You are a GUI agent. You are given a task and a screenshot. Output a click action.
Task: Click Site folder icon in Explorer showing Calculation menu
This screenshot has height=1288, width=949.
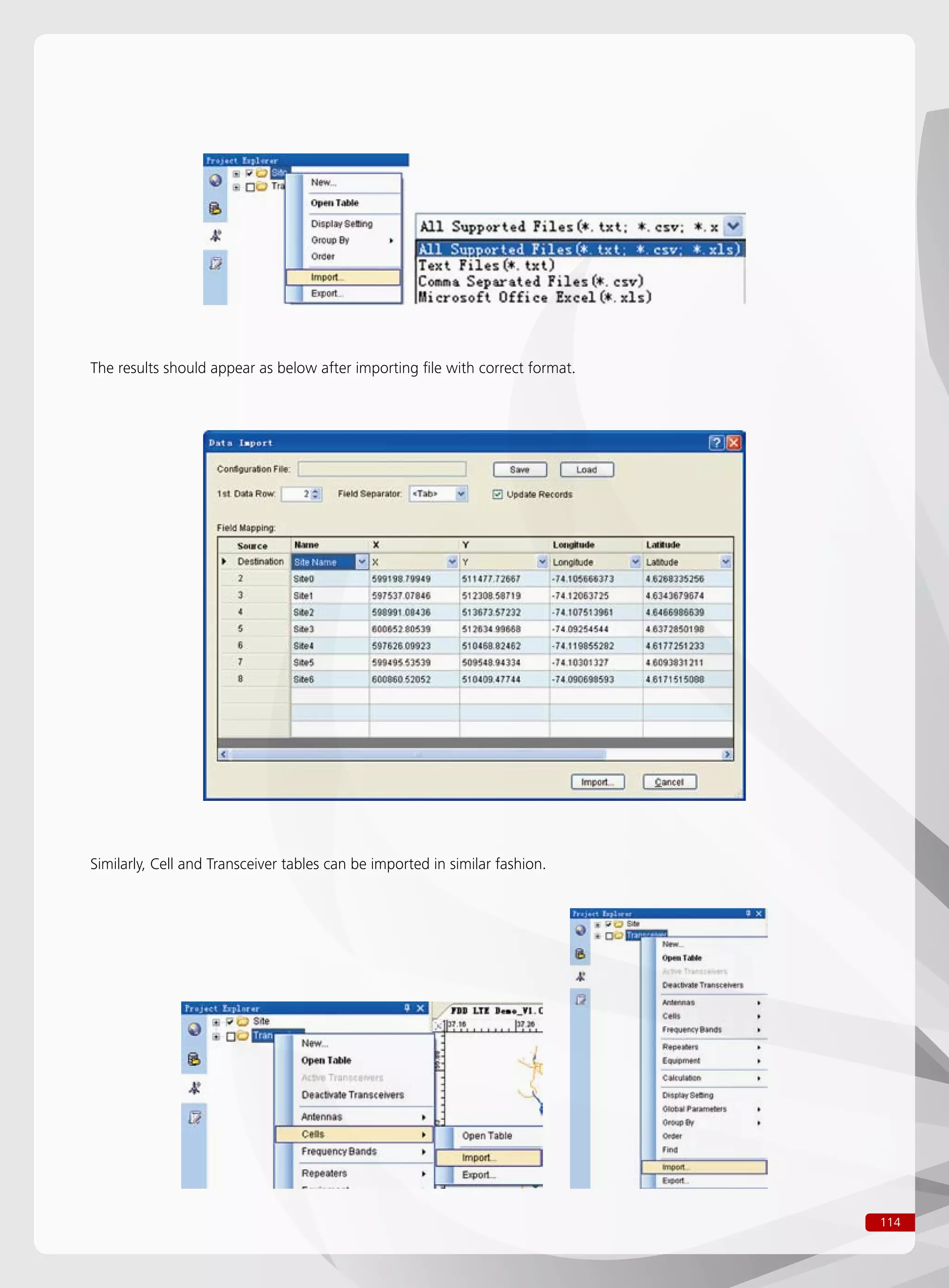tap(619, 924)
